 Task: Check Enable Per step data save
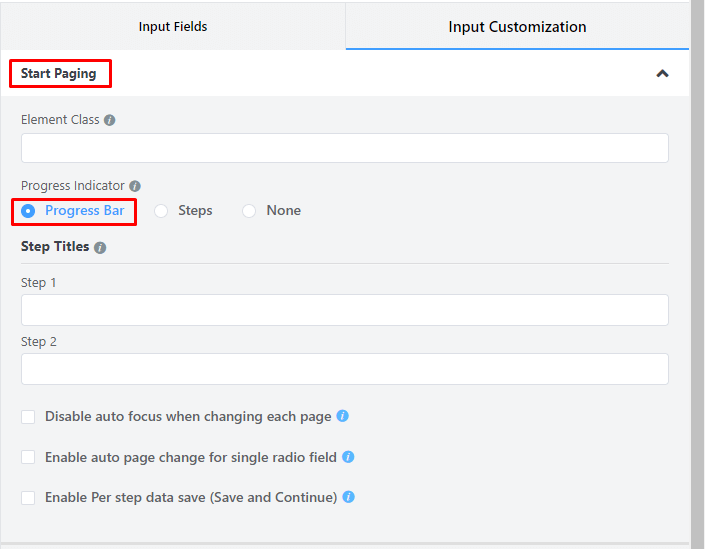pos(28,497)
